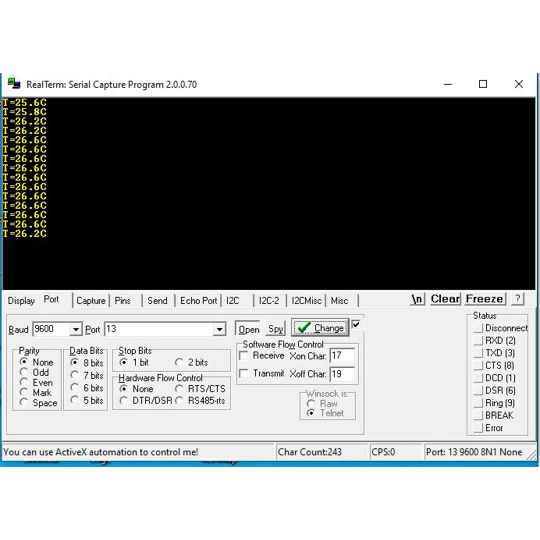Enable Receive software flow control
Screen dimensions: 540x540
262,355
